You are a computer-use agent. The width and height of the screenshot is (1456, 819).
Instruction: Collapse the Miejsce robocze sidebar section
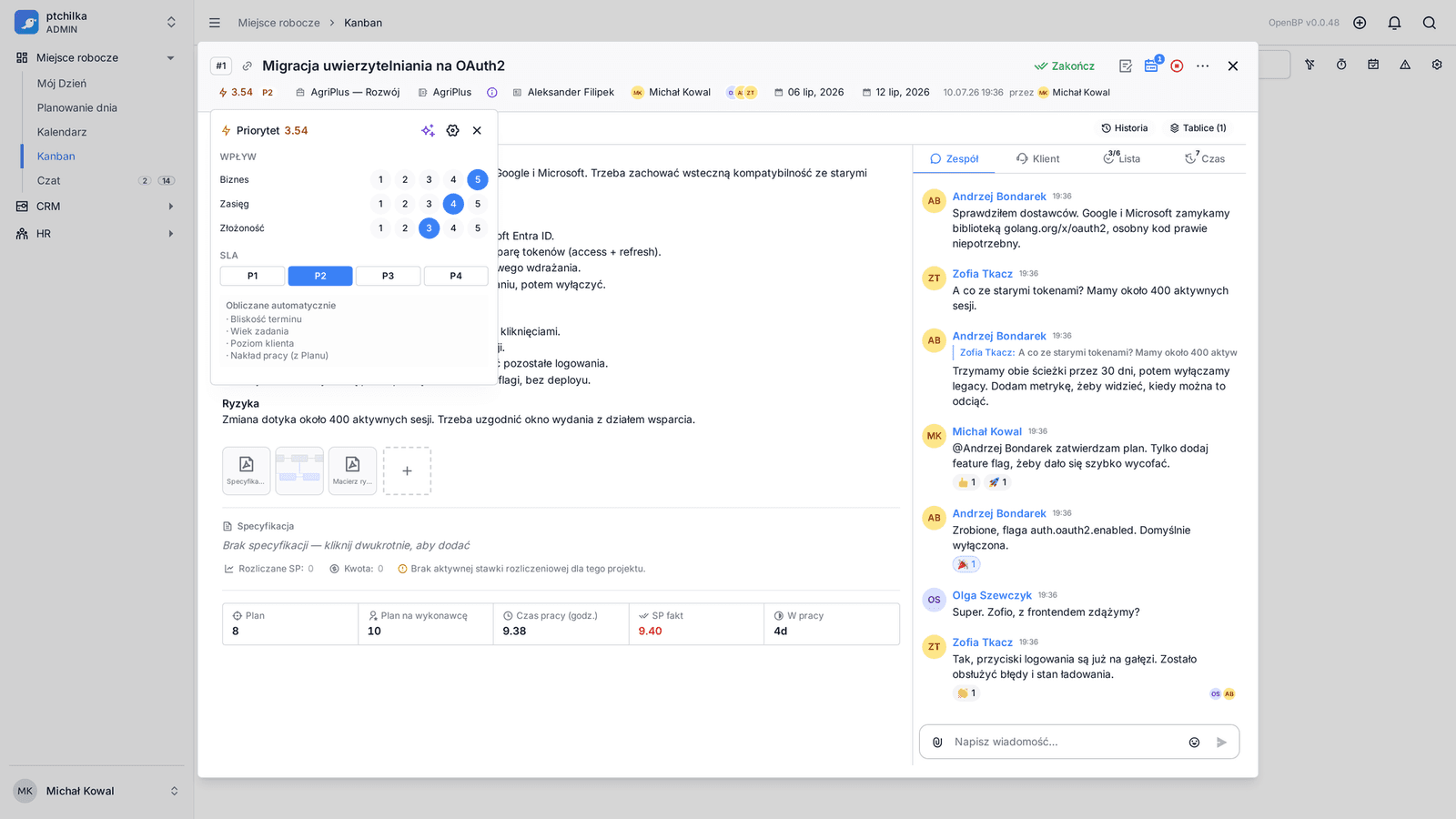click(170, 58)
